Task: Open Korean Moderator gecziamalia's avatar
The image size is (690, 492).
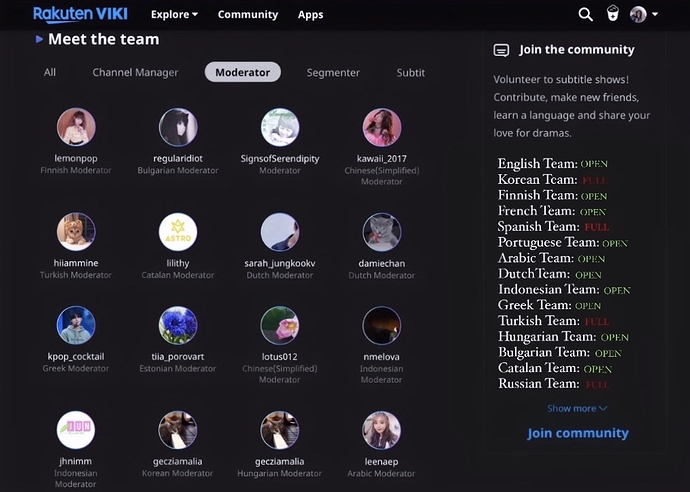Action: [178, 430]
